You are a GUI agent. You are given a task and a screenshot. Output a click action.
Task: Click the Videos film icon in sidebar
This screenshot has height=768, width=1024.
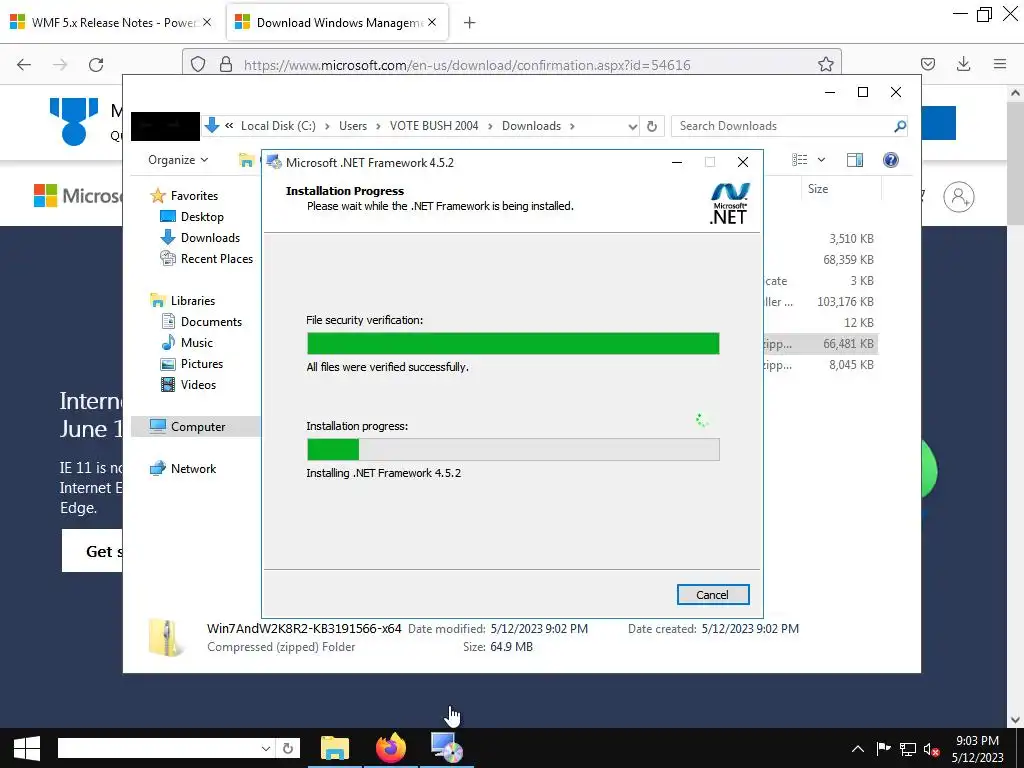coord(168,385)
